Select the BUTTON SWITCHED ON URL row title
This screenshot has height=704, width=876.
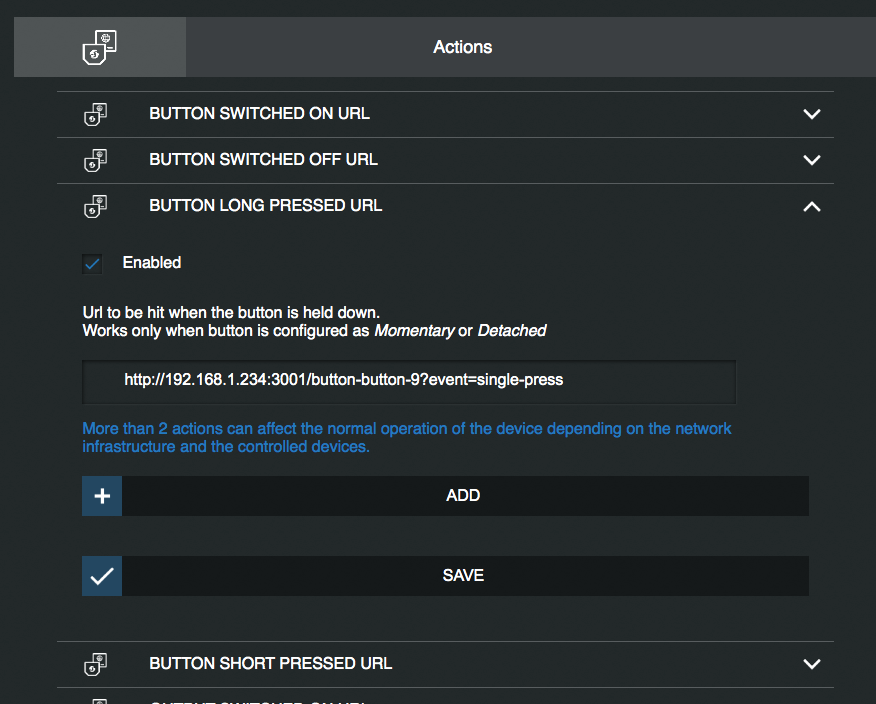[259, 113]
